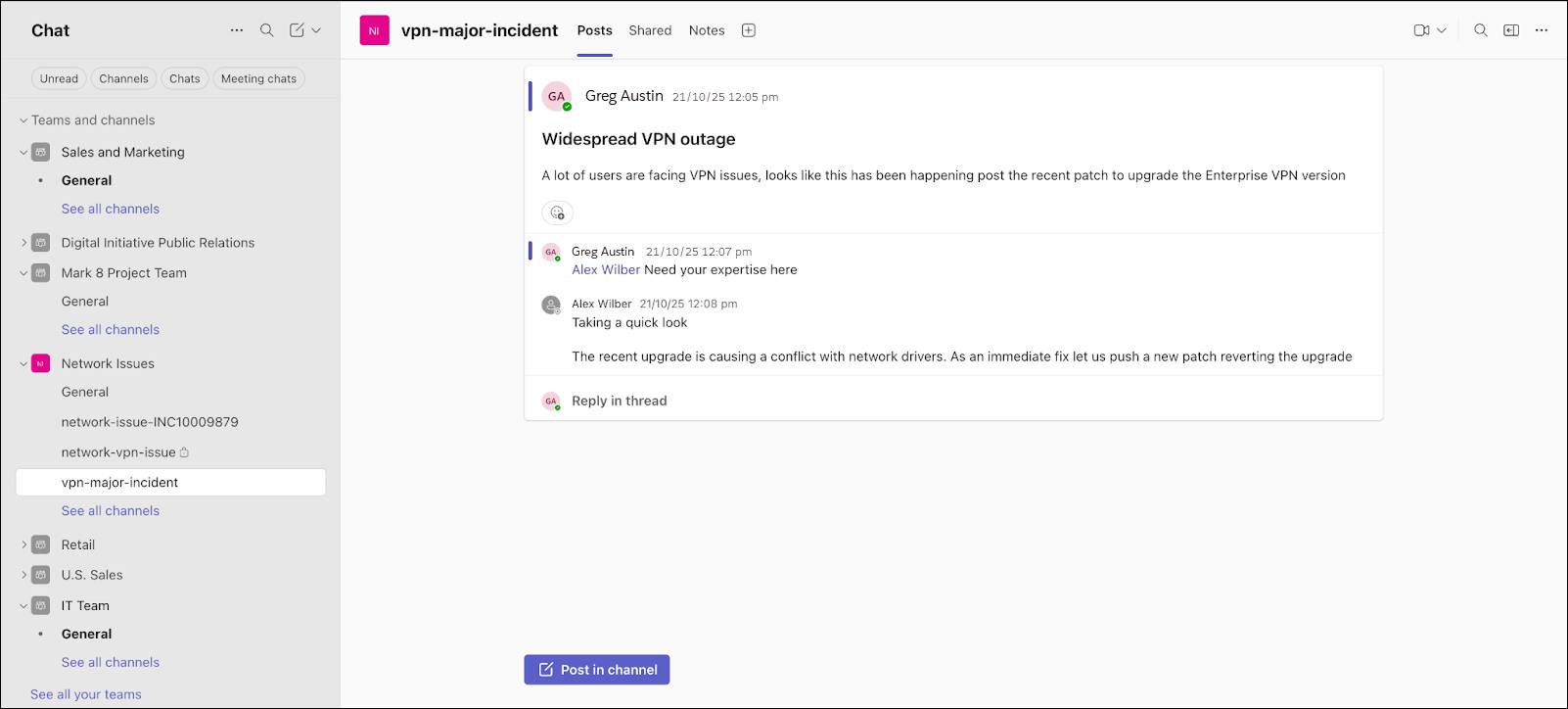Click the pink Network Issues team icon

[40, 363]
